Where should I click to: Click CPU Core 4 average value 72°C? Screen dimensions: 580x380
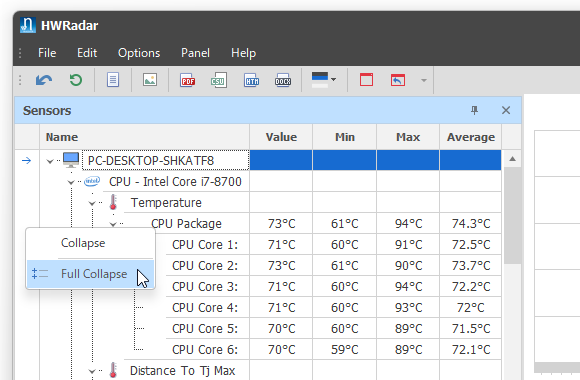point(471,307)
